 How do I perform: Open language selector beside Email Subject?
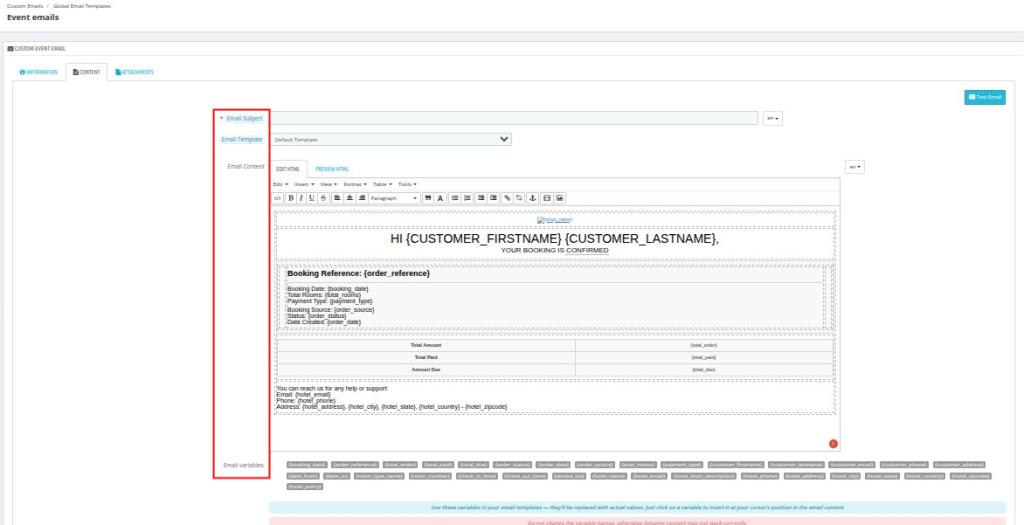pos(772,118)
